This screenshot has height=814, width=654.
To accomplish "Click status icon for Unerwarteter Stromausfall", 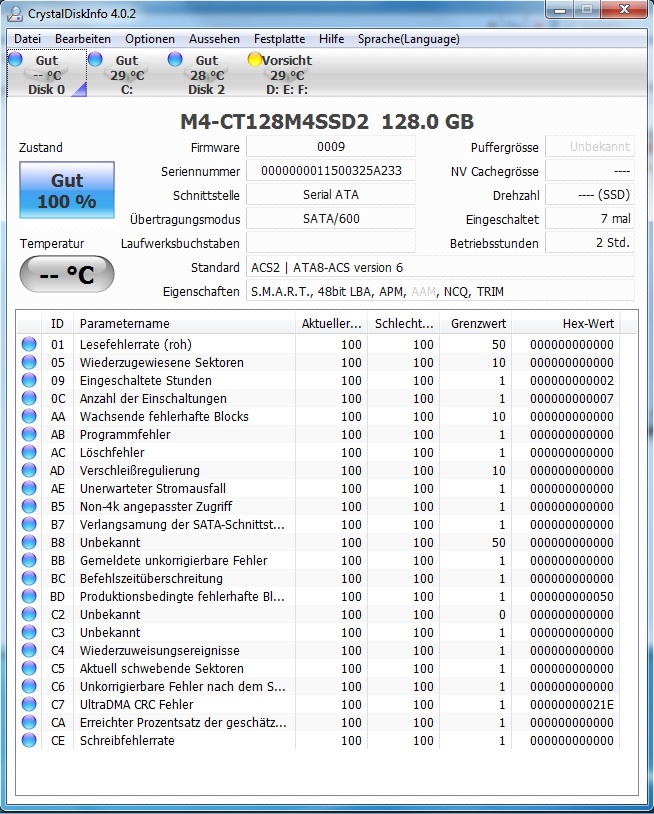I will click(x=29, y=489).
